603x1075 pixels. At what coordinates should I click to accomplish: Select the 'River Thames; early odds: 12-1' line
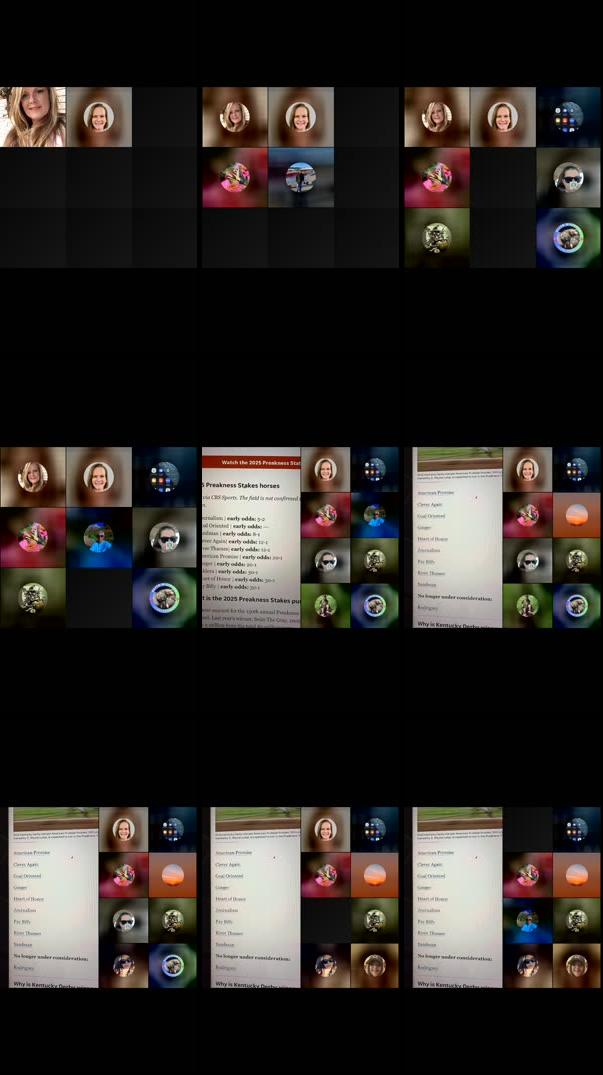tap(236, 549)
